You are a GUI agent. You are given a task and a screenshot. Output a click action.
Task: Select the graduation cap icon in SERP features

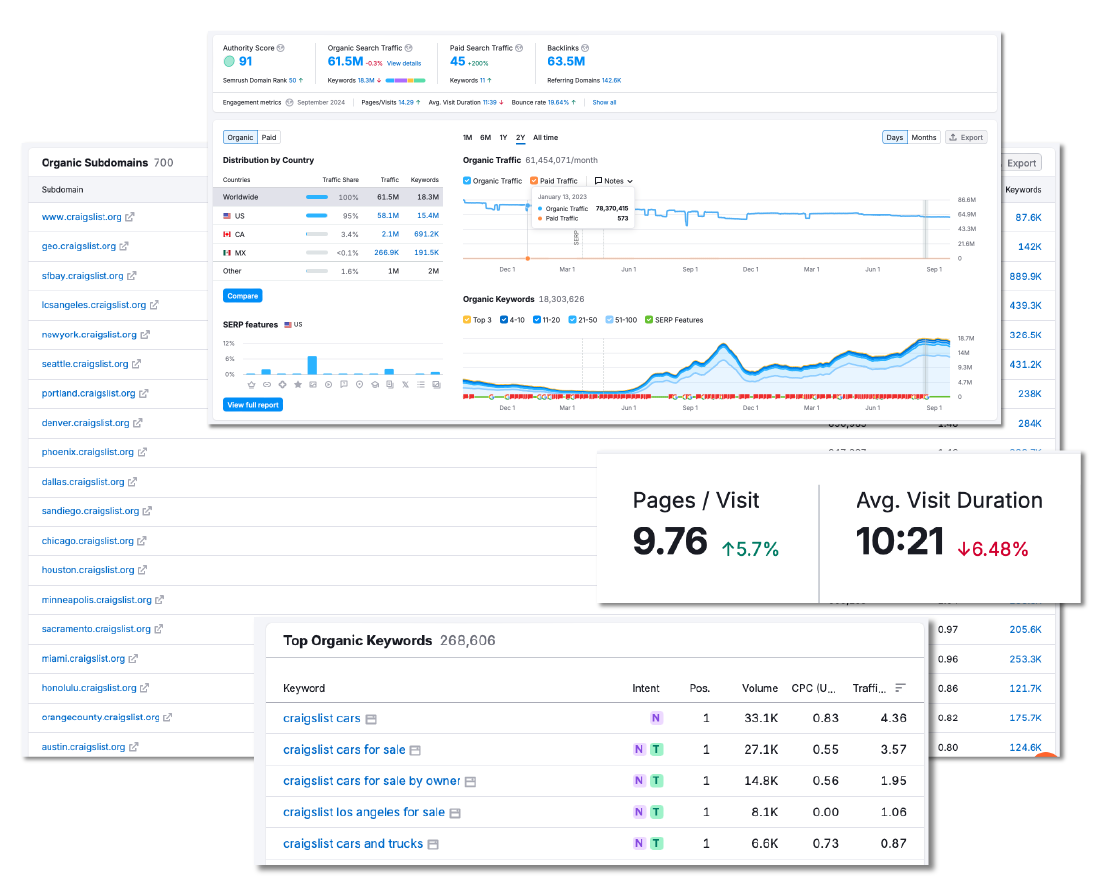pos(375,384)
